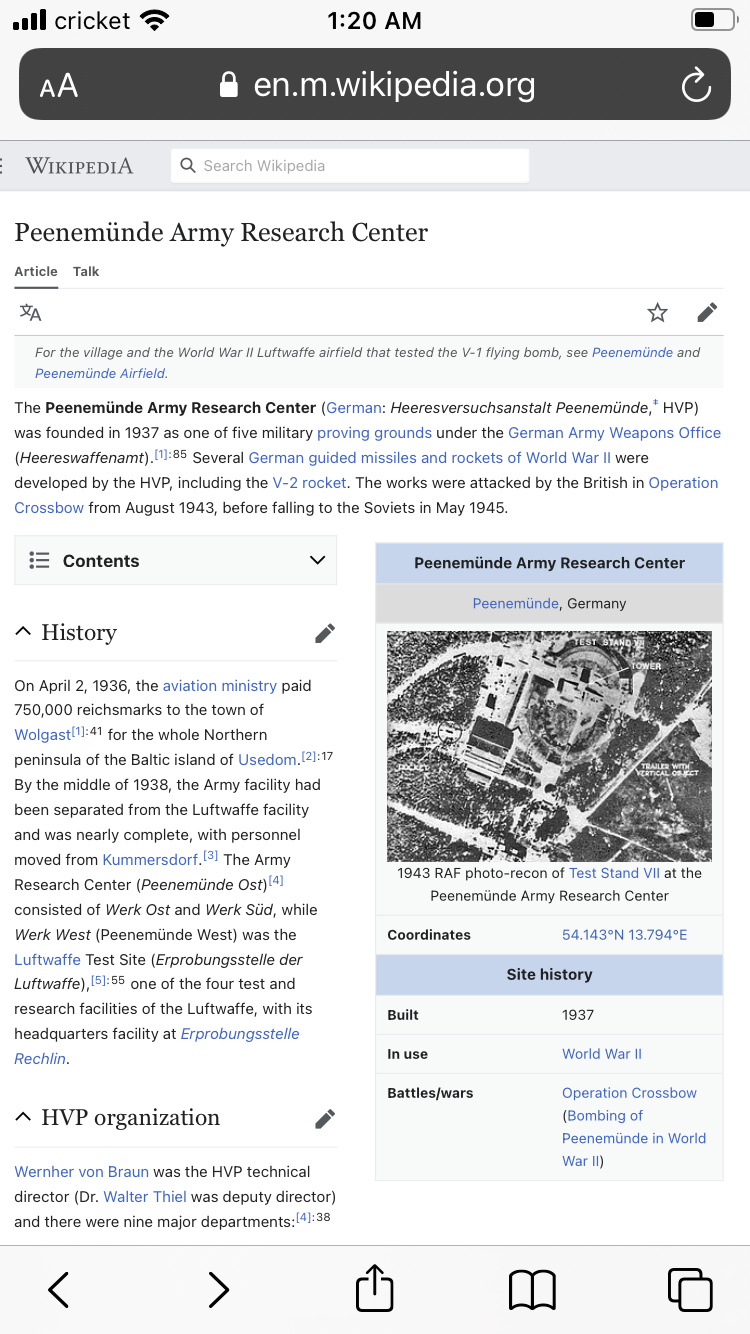The width and height of the screenshot is (750, 1334).
Task: Expand the Contents dropdown chevron
Action: [x=318, y=560]
